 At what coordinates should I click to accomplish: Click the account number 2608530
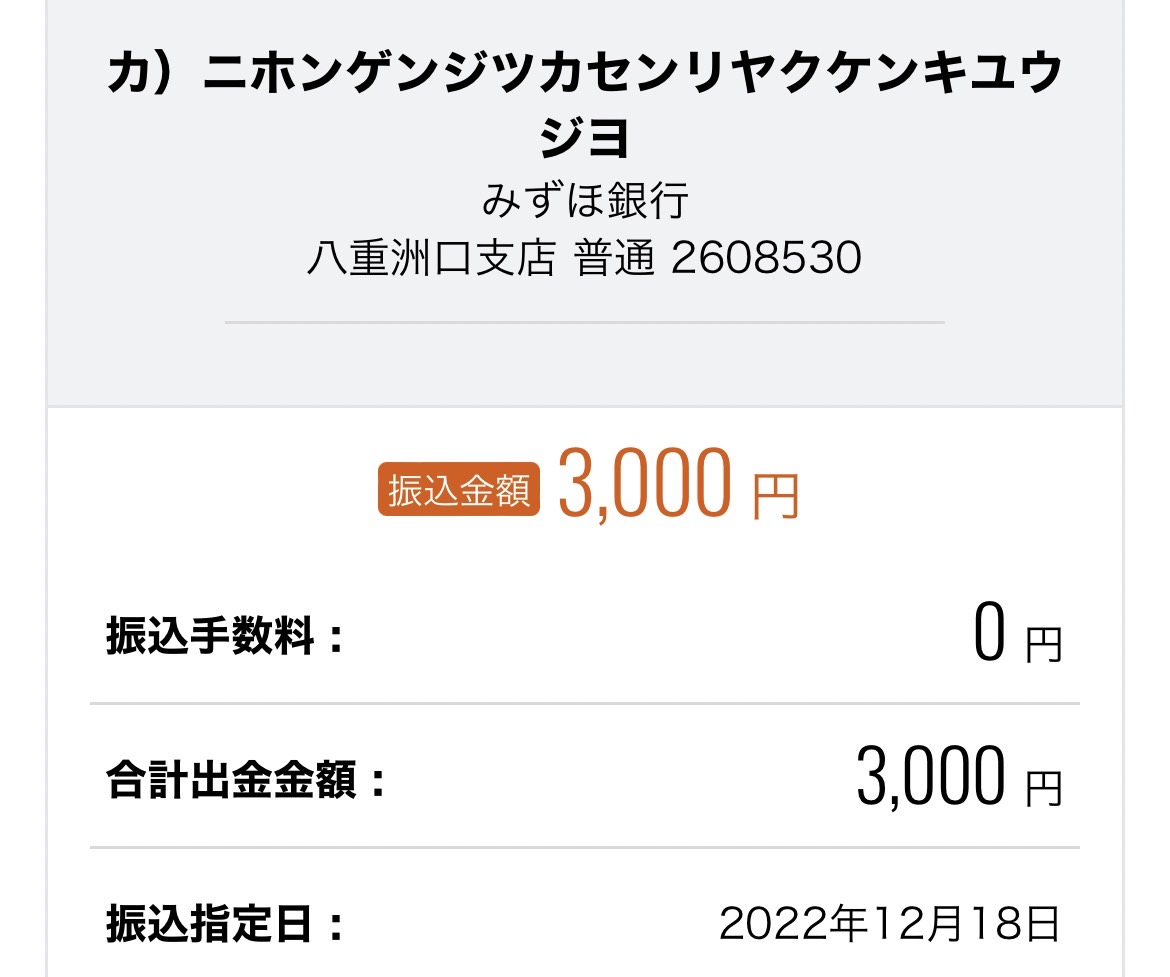766,258
